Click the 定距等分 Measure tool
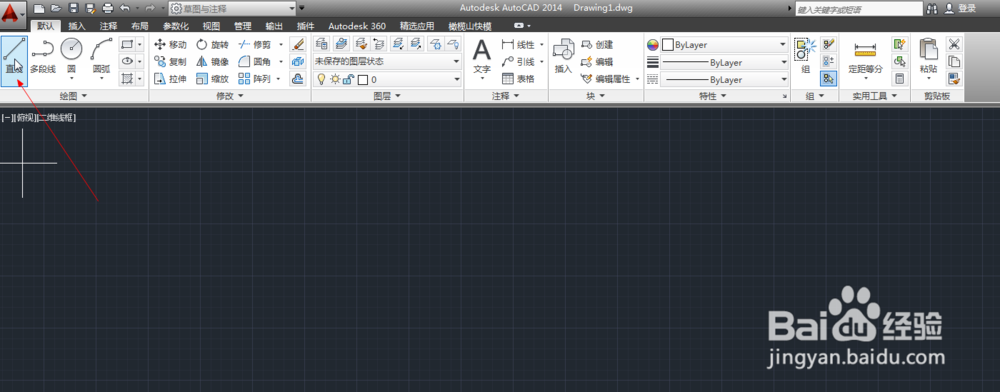The image size is (1000, 392). (x=865, y=57)
